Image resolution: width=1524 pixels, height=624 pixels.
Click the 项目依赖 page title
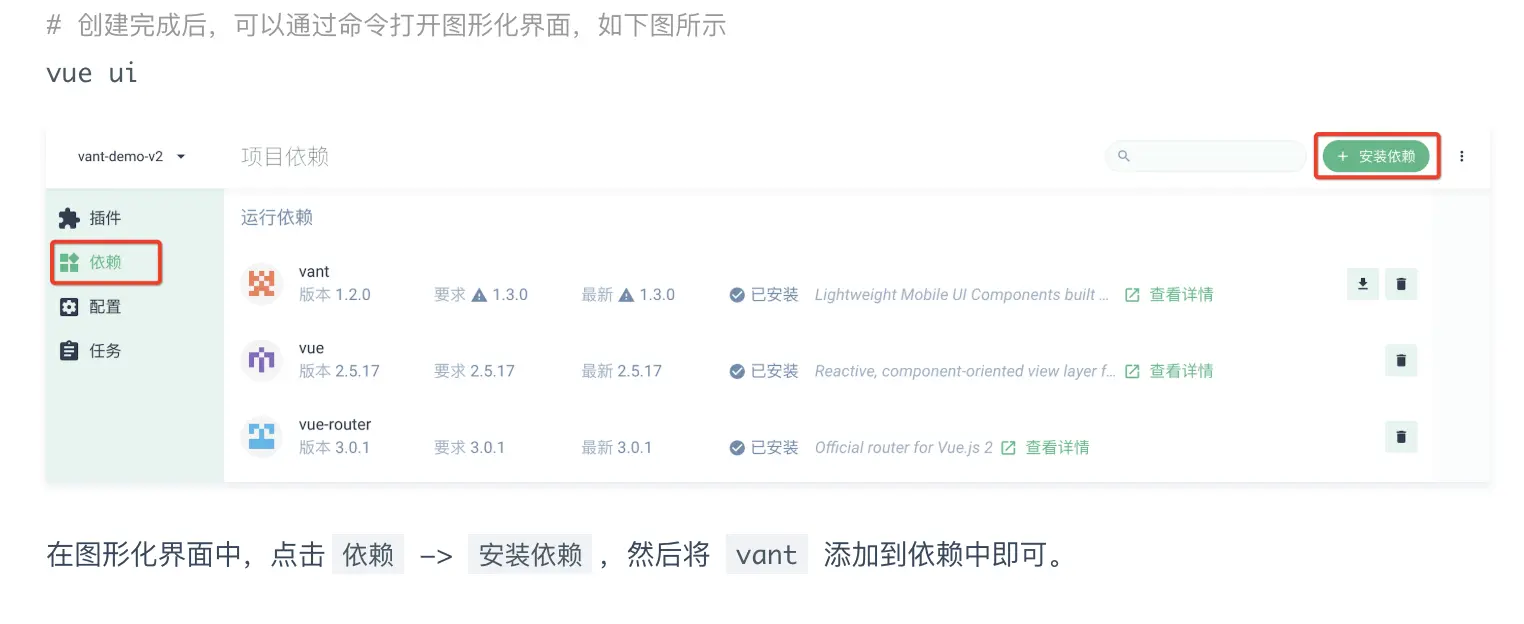coord(285,156)
